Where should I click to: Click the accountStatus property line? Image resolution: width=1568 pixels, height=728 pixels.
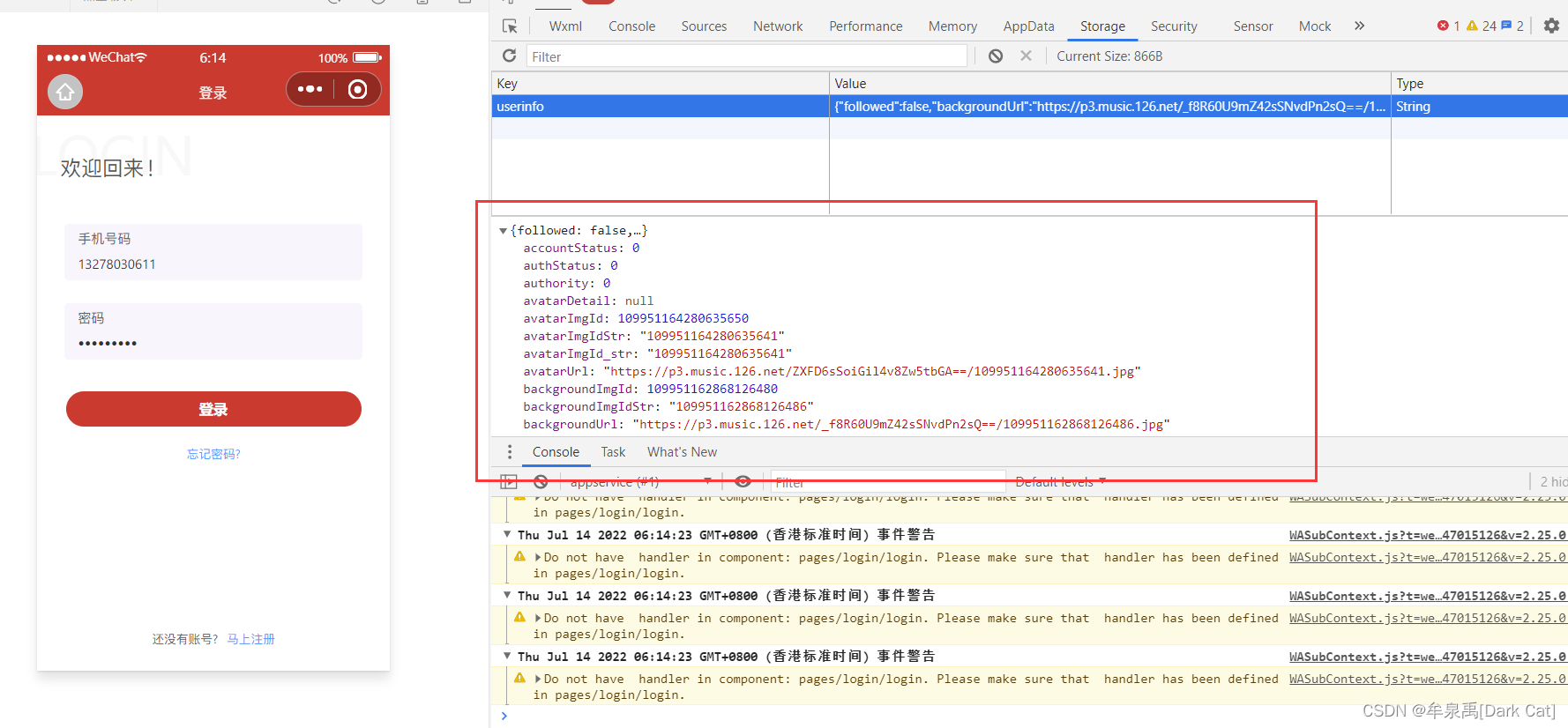tap(581, 248)
